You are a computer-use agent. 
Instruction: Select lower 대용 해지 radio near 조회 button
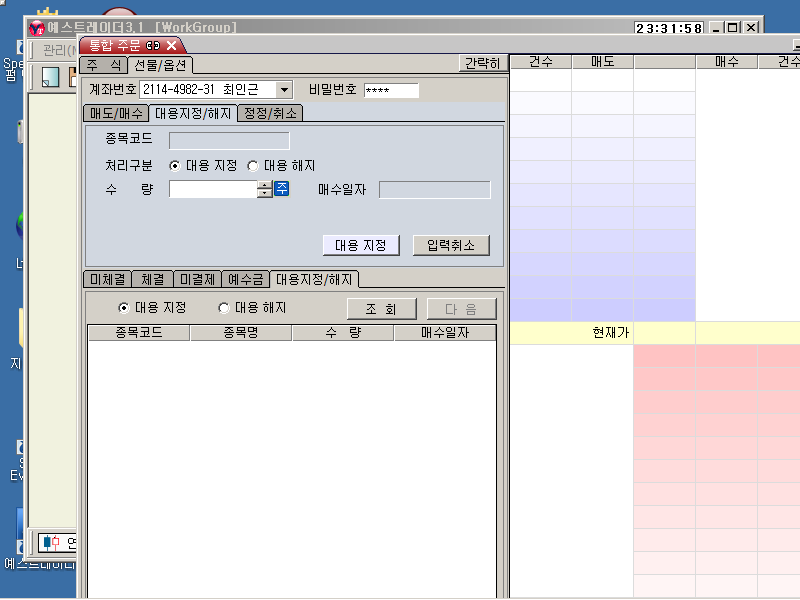point(224,308)
